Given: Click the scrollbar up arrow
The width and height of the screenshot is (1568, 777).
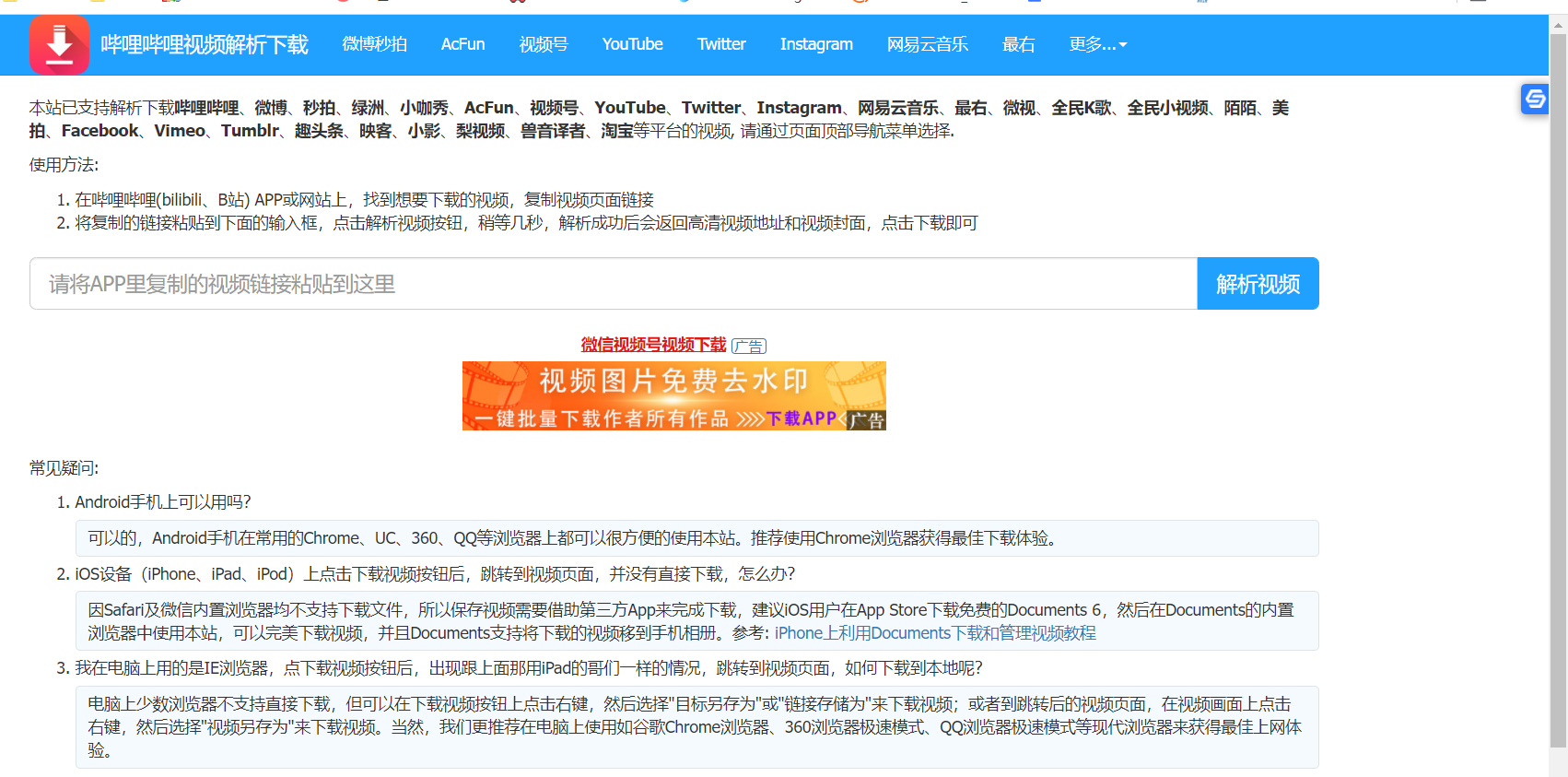Looking at the screenshot, I should [1558, 25].
